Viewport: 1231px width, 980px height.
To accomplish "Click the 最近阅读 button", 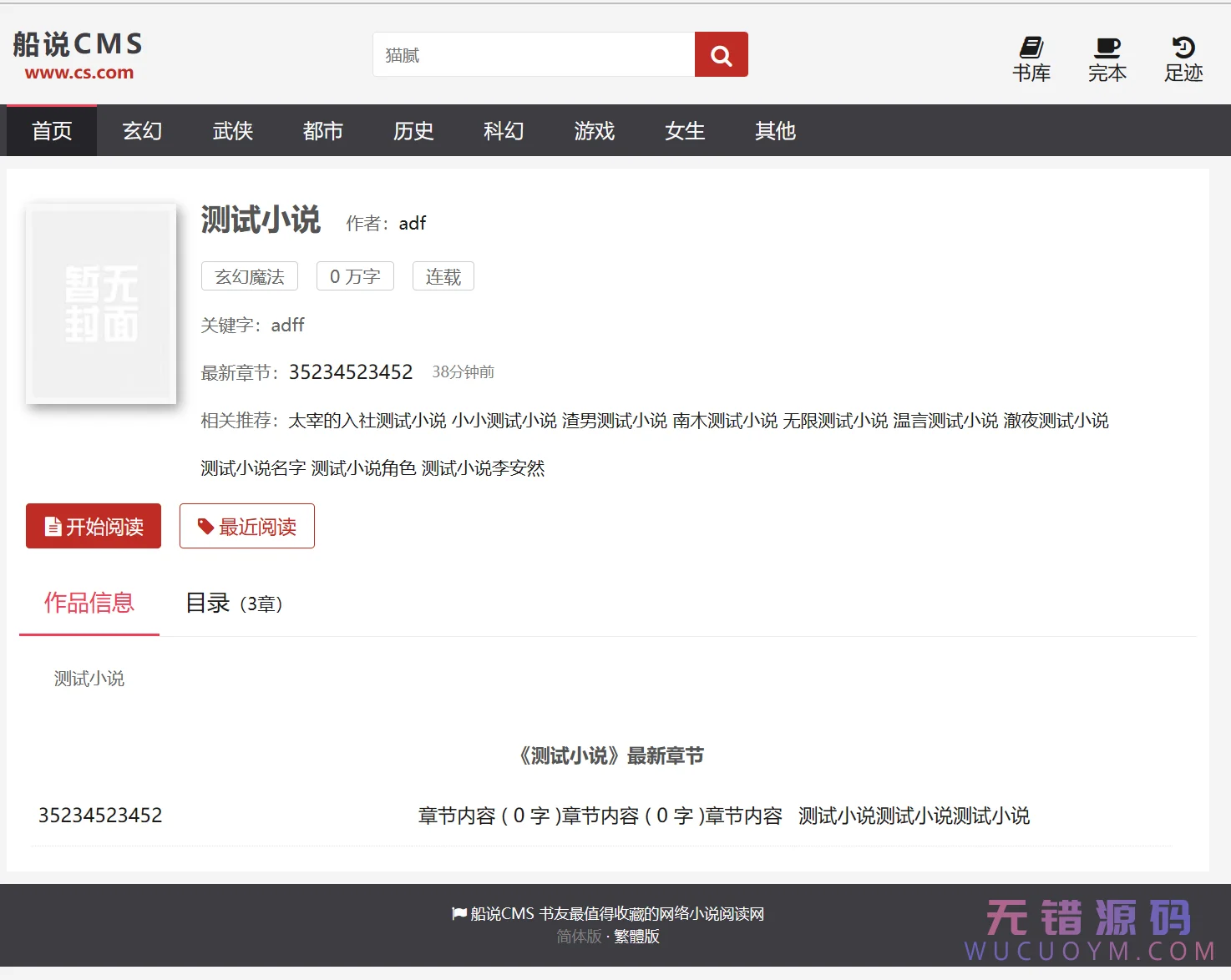I will [247, 527].
